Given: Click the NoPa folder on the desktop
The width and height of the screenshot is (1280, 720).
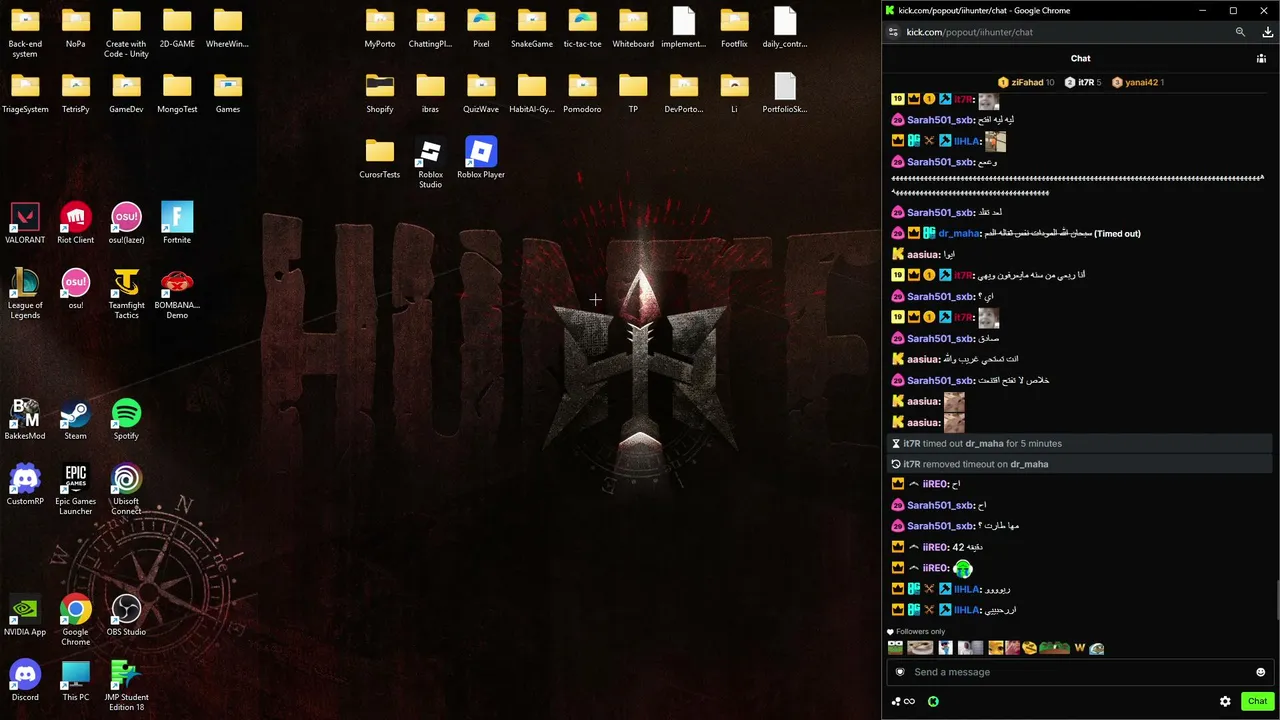Looking at the screenshot, I should click(x=76, y=27).
